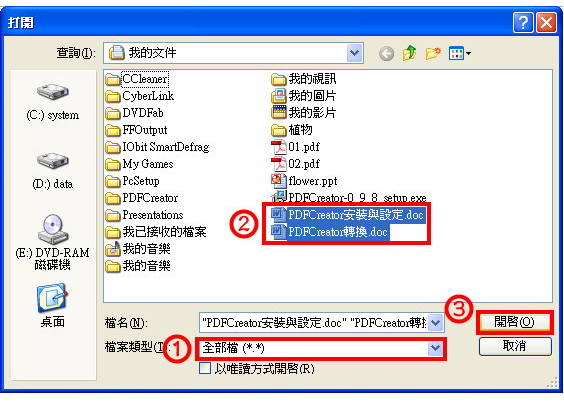Expand the 檔名 filename dropdown arrow

(436, 322)
